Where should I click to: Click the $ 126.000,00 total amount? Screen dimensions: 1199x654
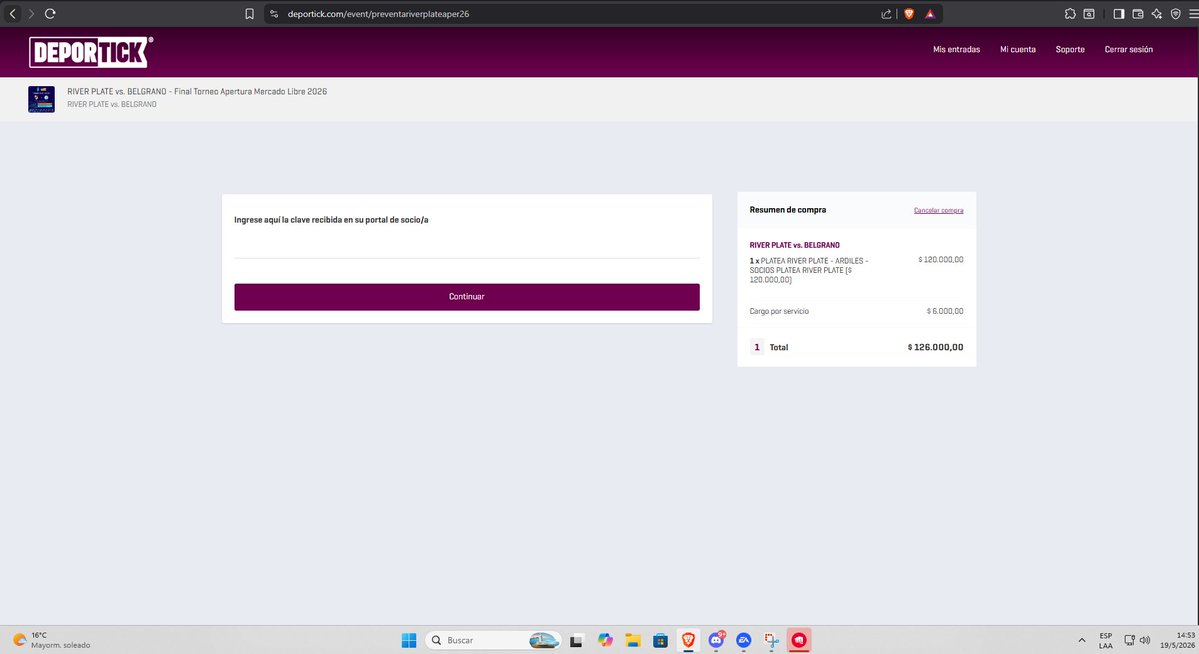(935, 347)
